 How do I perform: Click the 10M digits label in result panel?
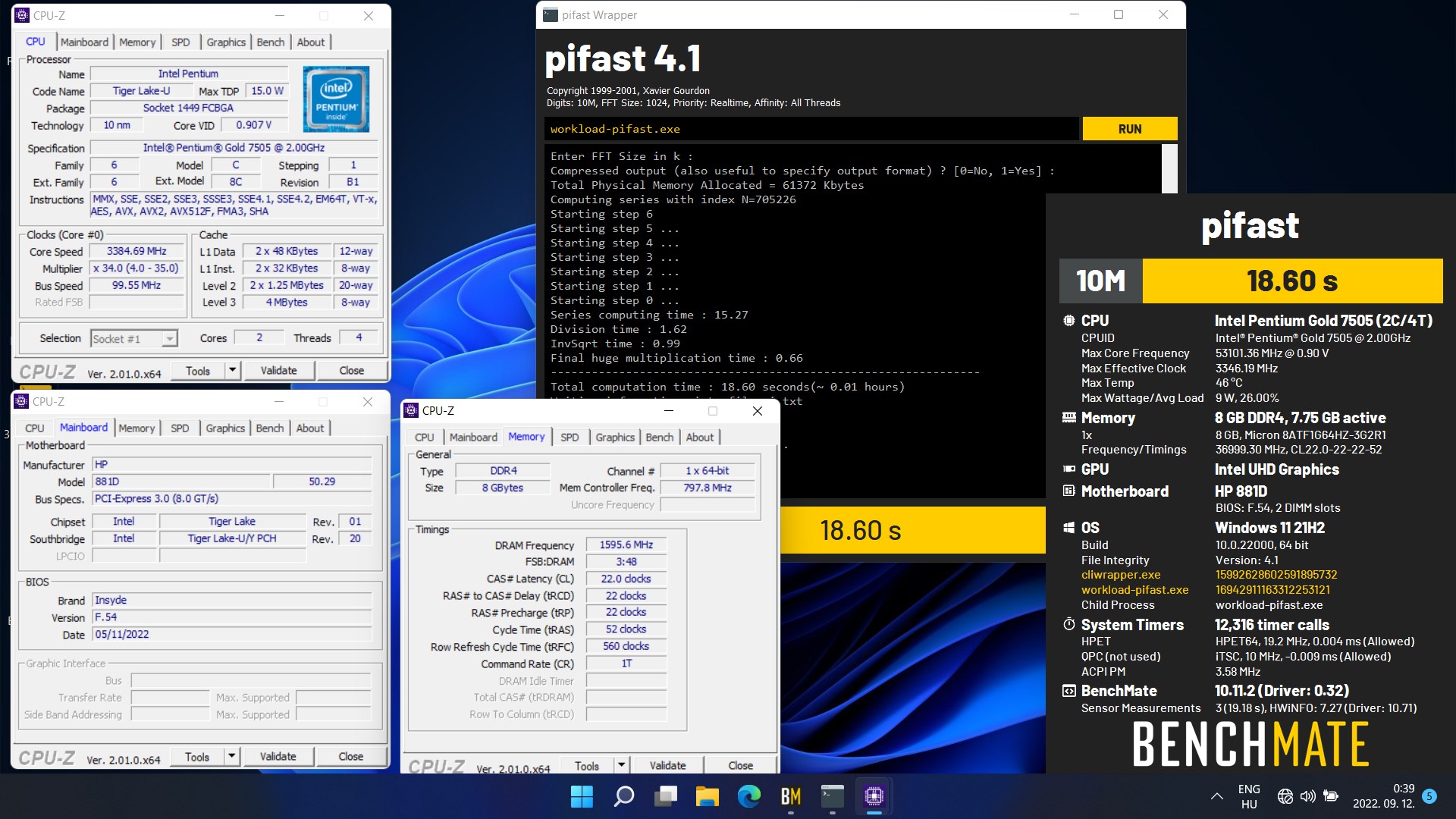(x=1100, y=281)
